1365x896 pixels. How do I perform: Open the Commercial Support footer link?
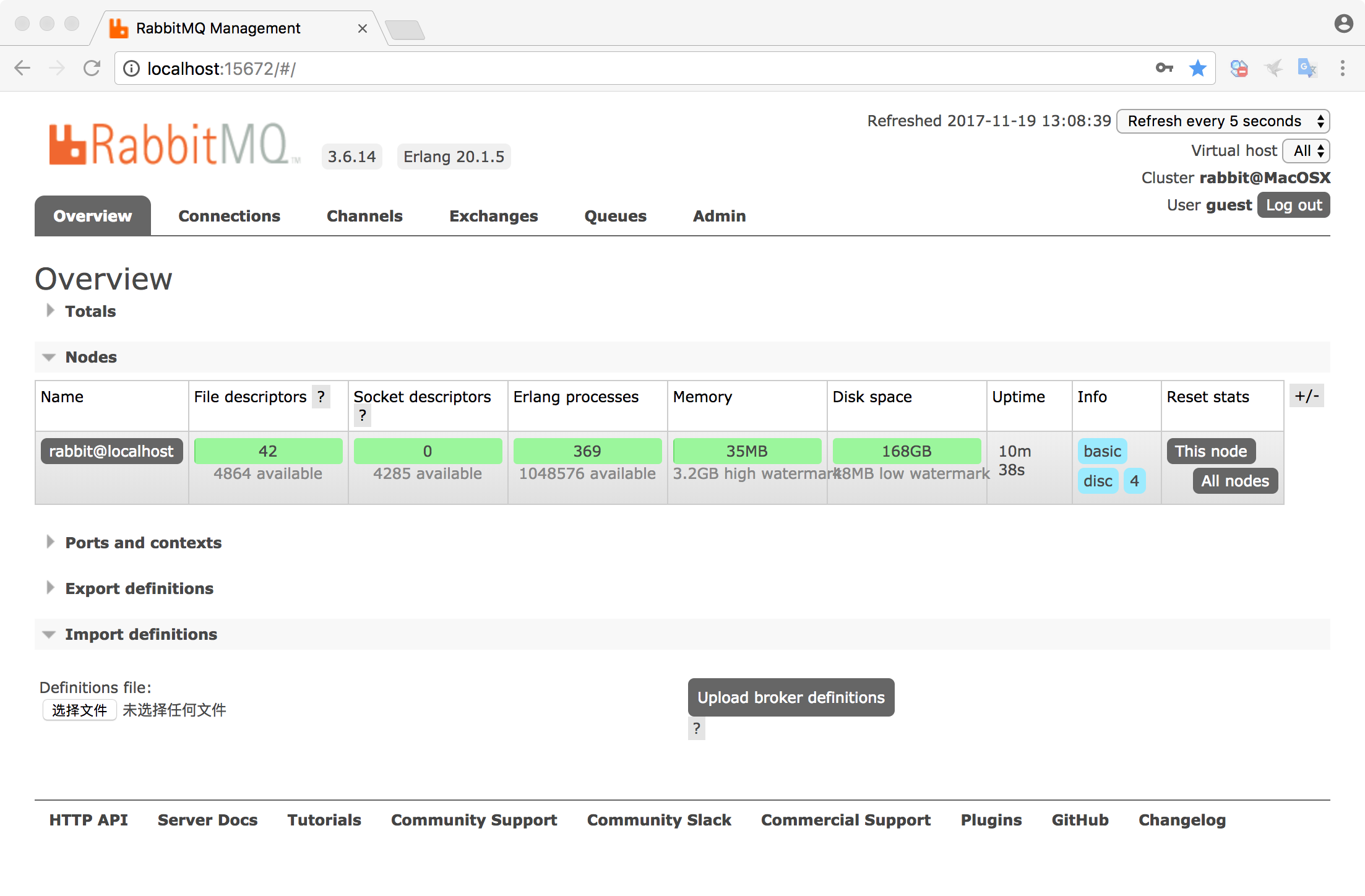(x=846, y=820)
